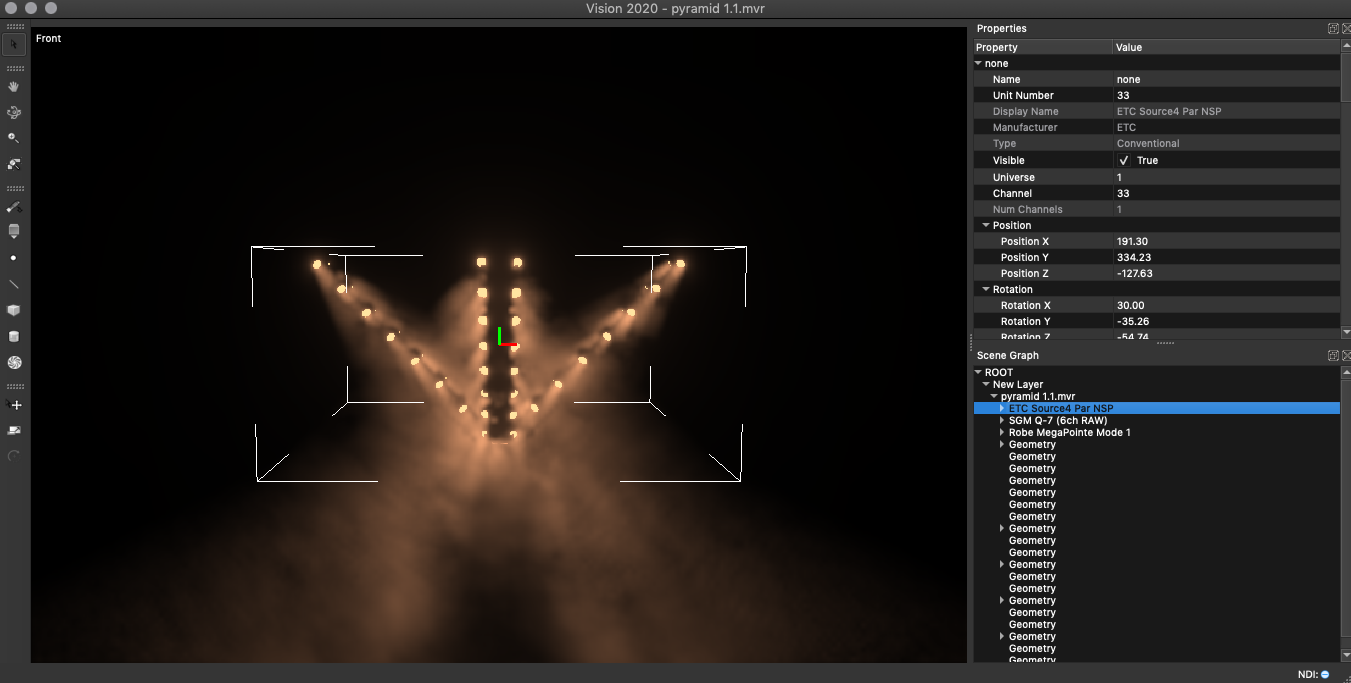Click the line drawing tool
The image size is (1351, 683).
[x=14, y=284]
